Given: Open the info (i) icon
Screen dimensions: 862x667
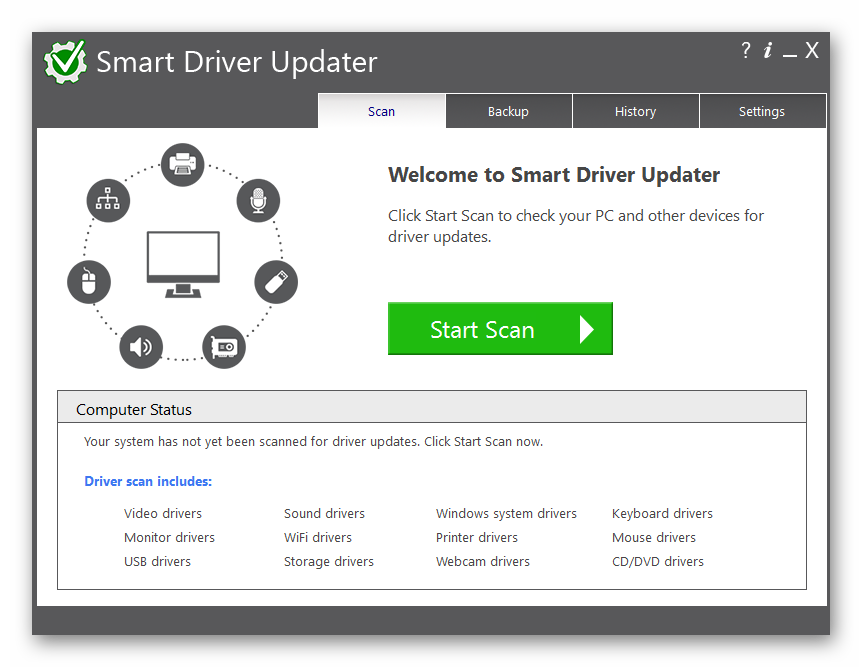Looking at the screenshot, I should click(x=767, y=51).
